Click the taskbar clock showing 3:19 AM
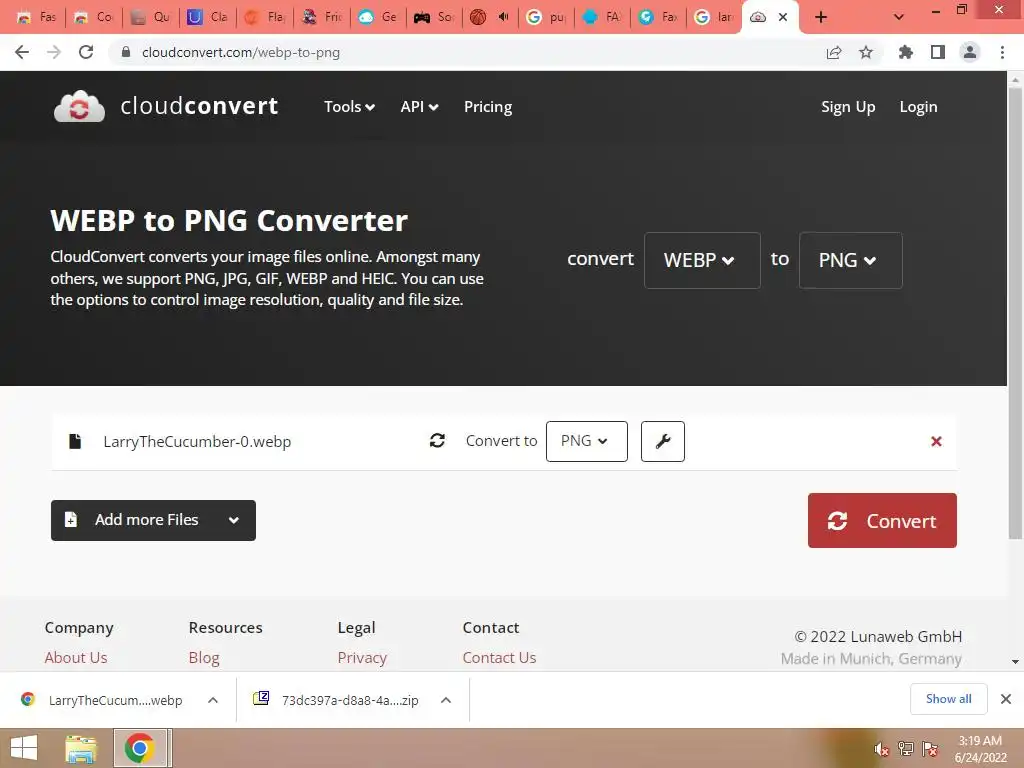1024x768 pixels. pyautogui.click(x=980, y=749)
